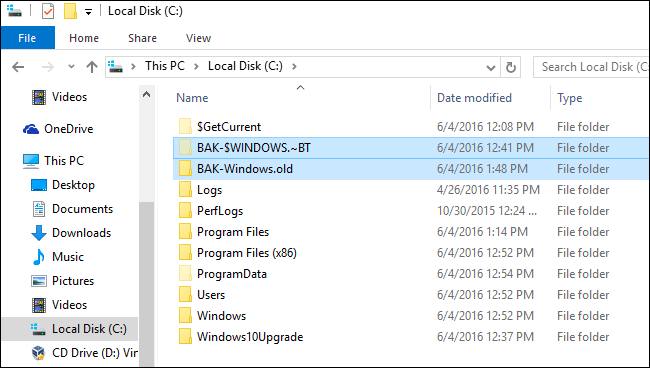Click the navigation pane scroll up arrow

click(x=146, y=94)
